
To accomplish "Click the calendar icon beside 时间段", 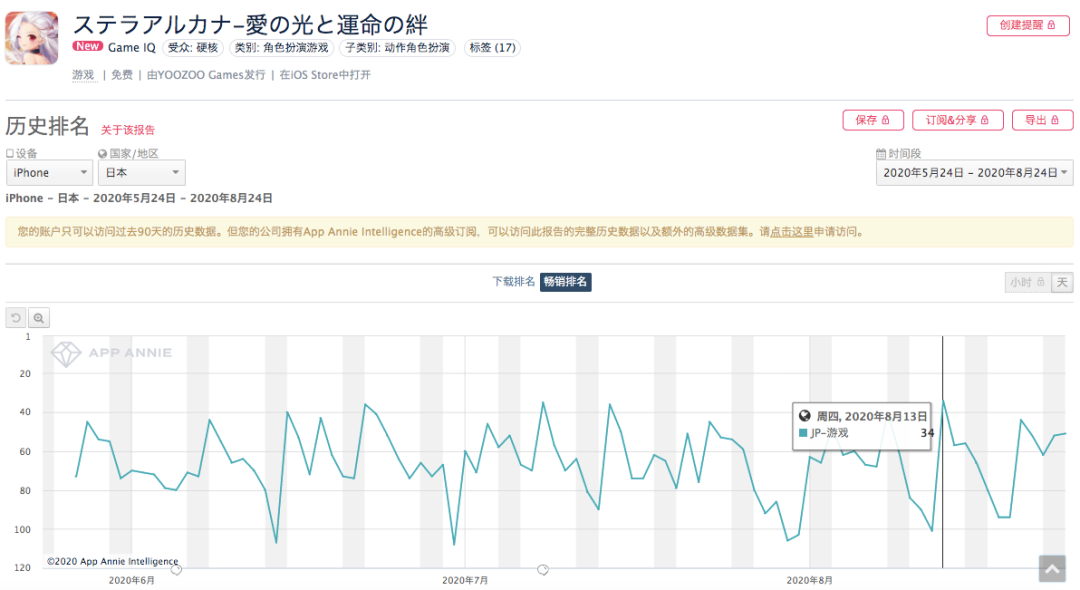I will tap(881, 154).
